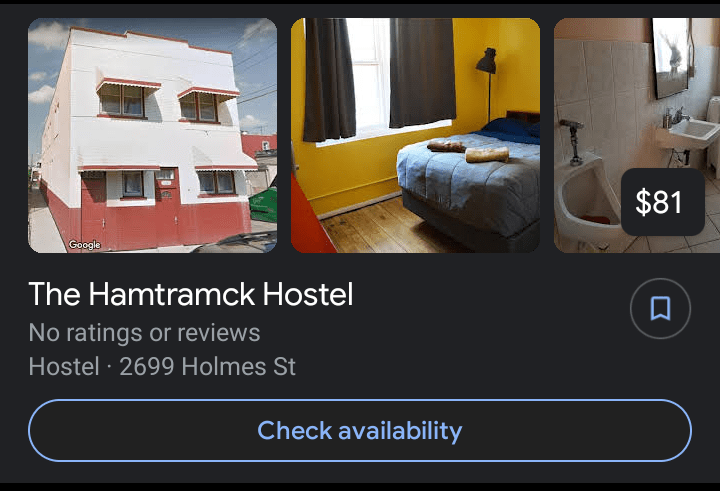Click the mirror in bathroom photo
720x491 pixels.
click(x=671, y=56)
